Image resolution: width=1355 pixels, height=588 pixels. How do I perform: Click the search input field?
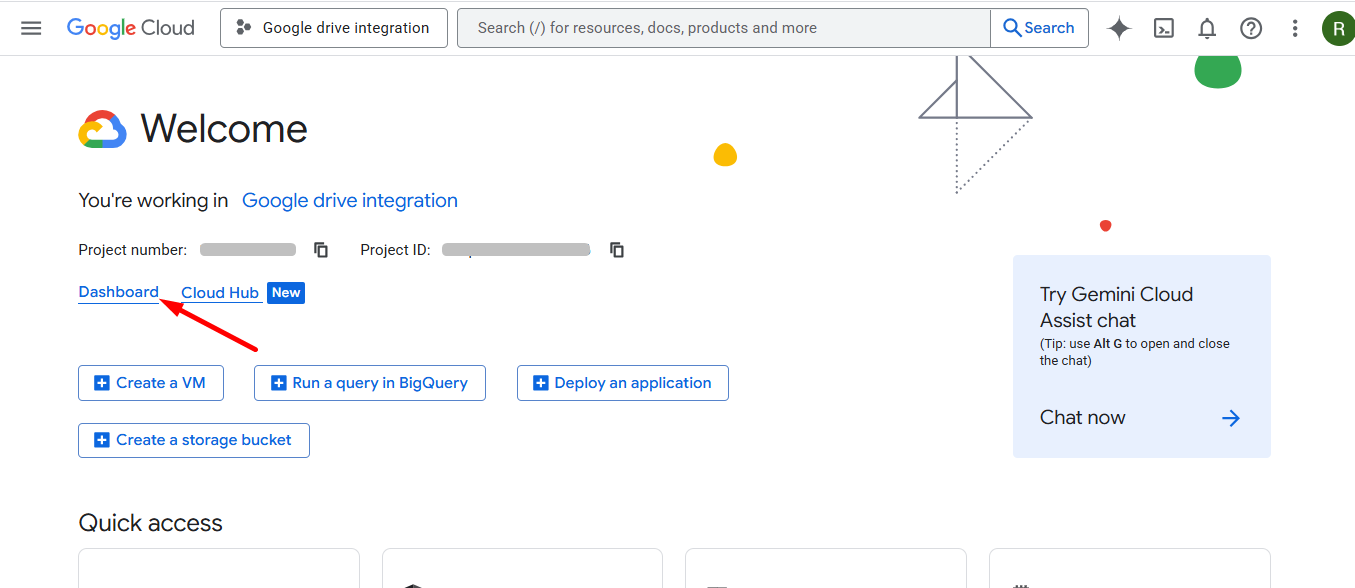723,28
